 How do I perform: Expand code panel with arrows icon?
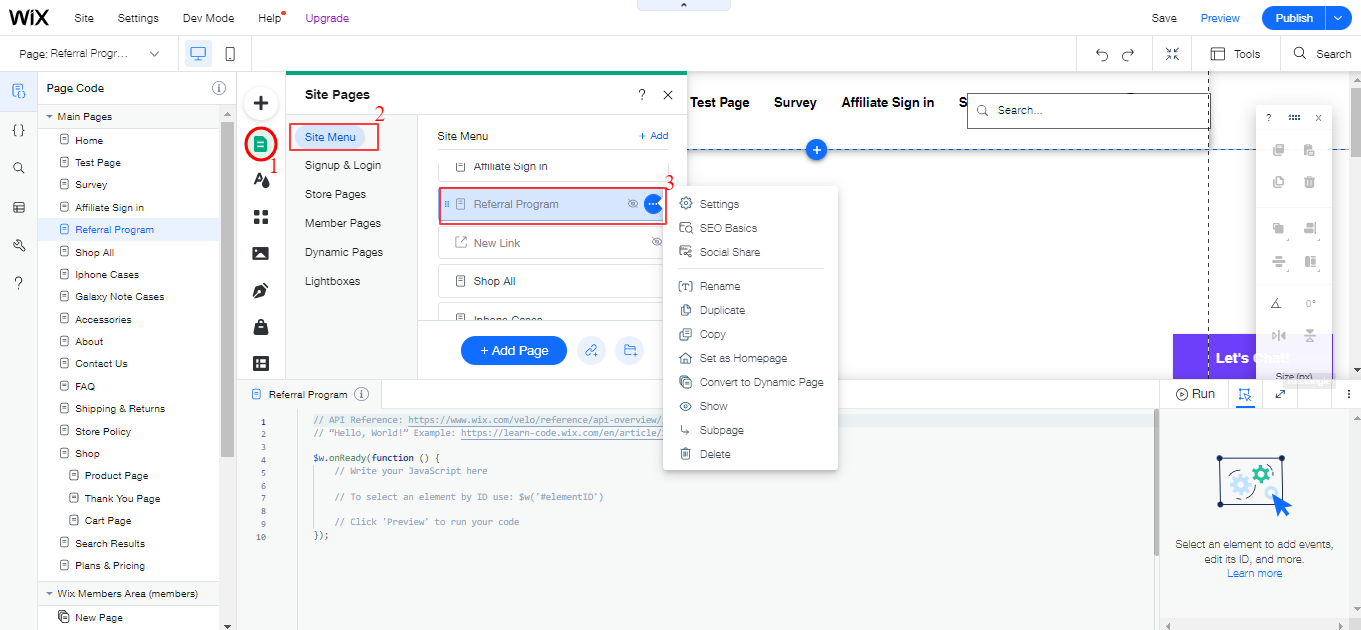pyautogui.click(x=1280, y=394)
